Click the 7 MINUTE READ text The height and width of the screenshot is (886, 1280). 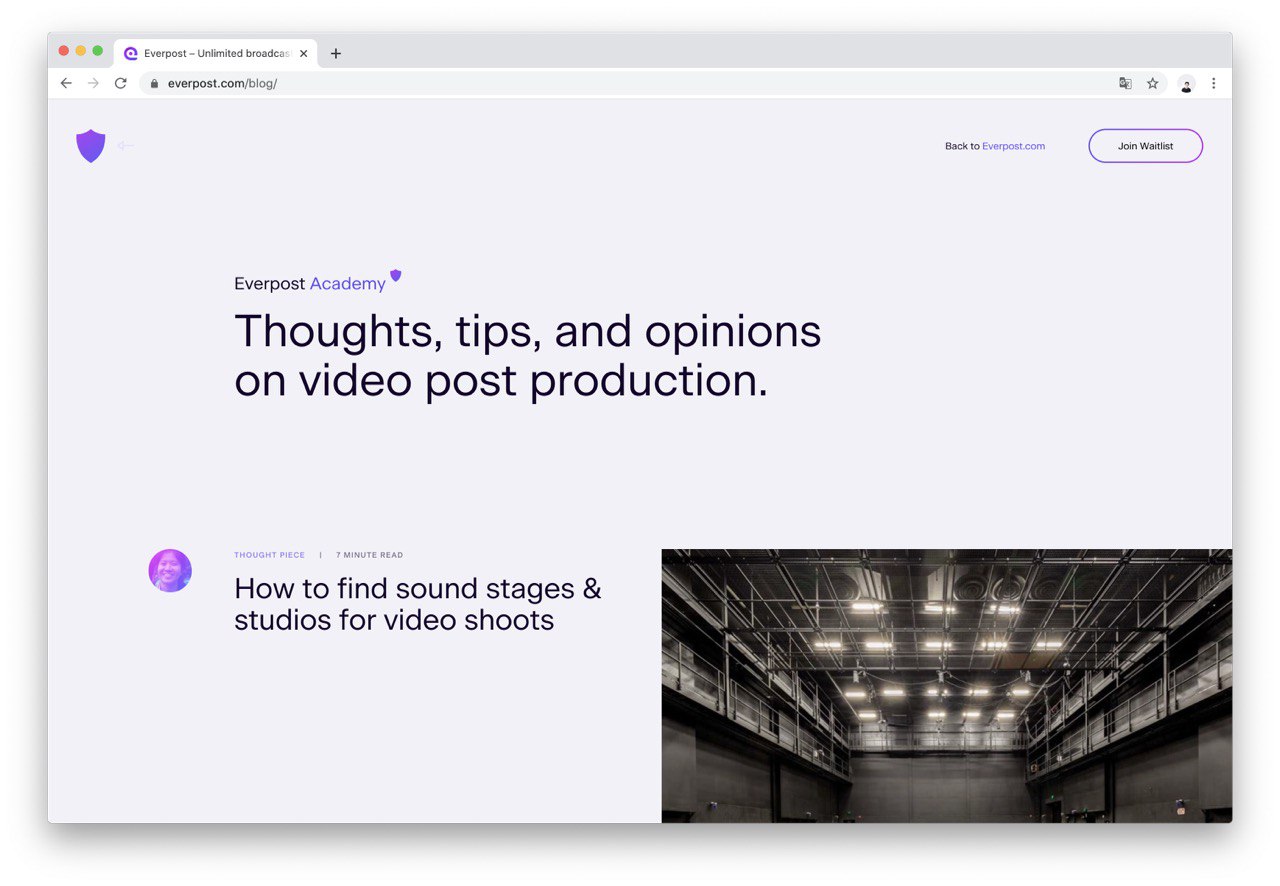pos(369,555)
